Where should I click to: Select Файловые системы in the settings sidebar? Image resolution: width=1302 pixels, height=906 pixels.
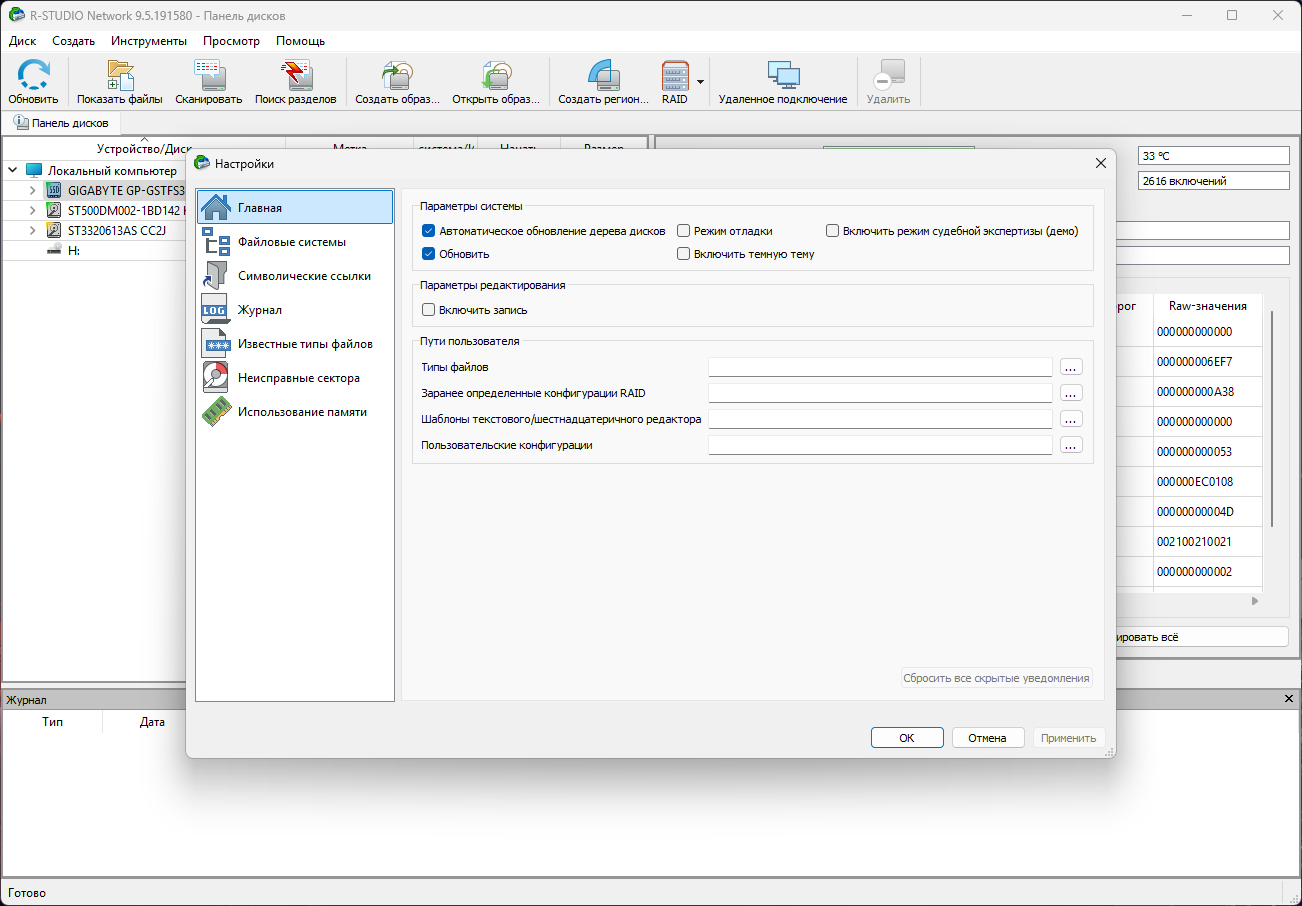pos(292,242)
